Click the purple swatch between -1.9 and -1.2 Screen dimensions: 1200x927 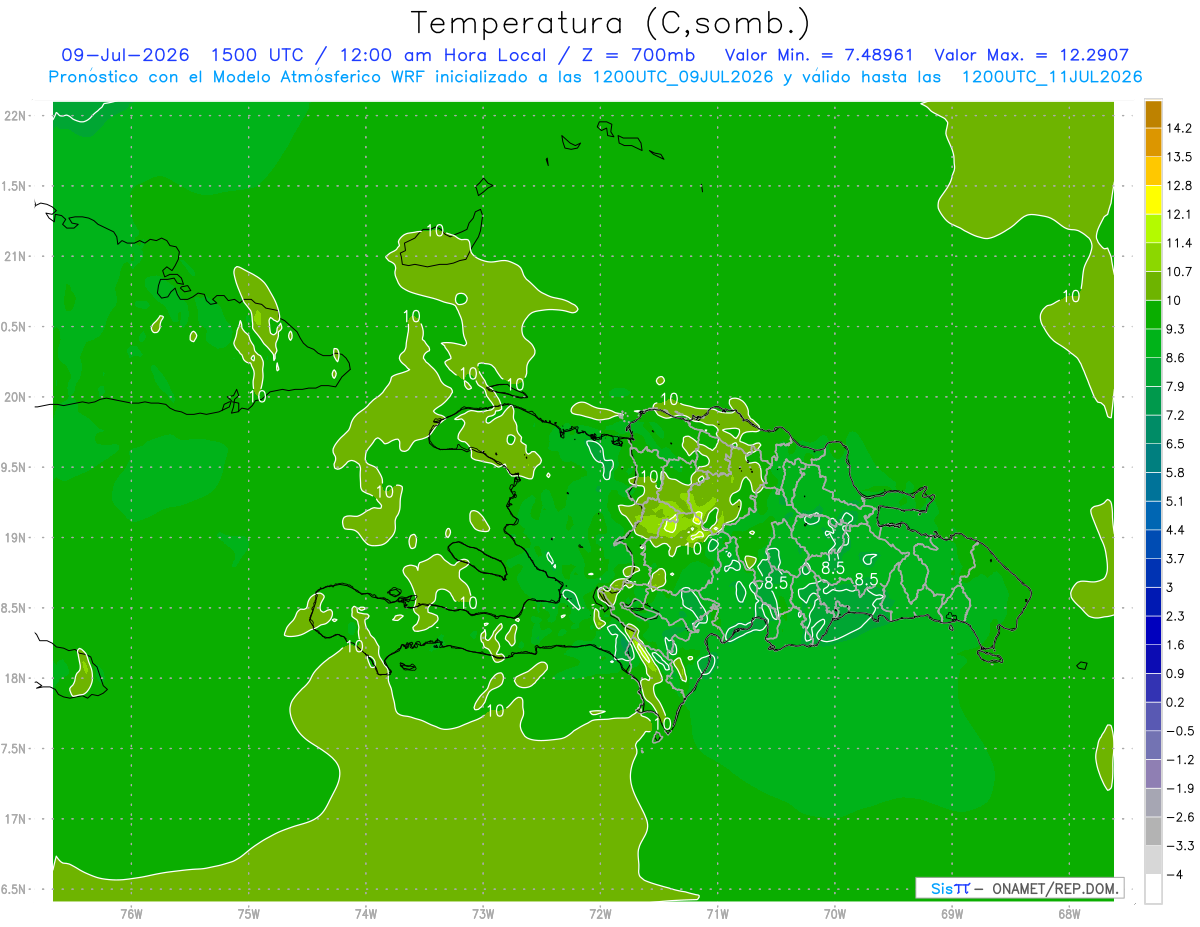click(x=1153, y=773)
